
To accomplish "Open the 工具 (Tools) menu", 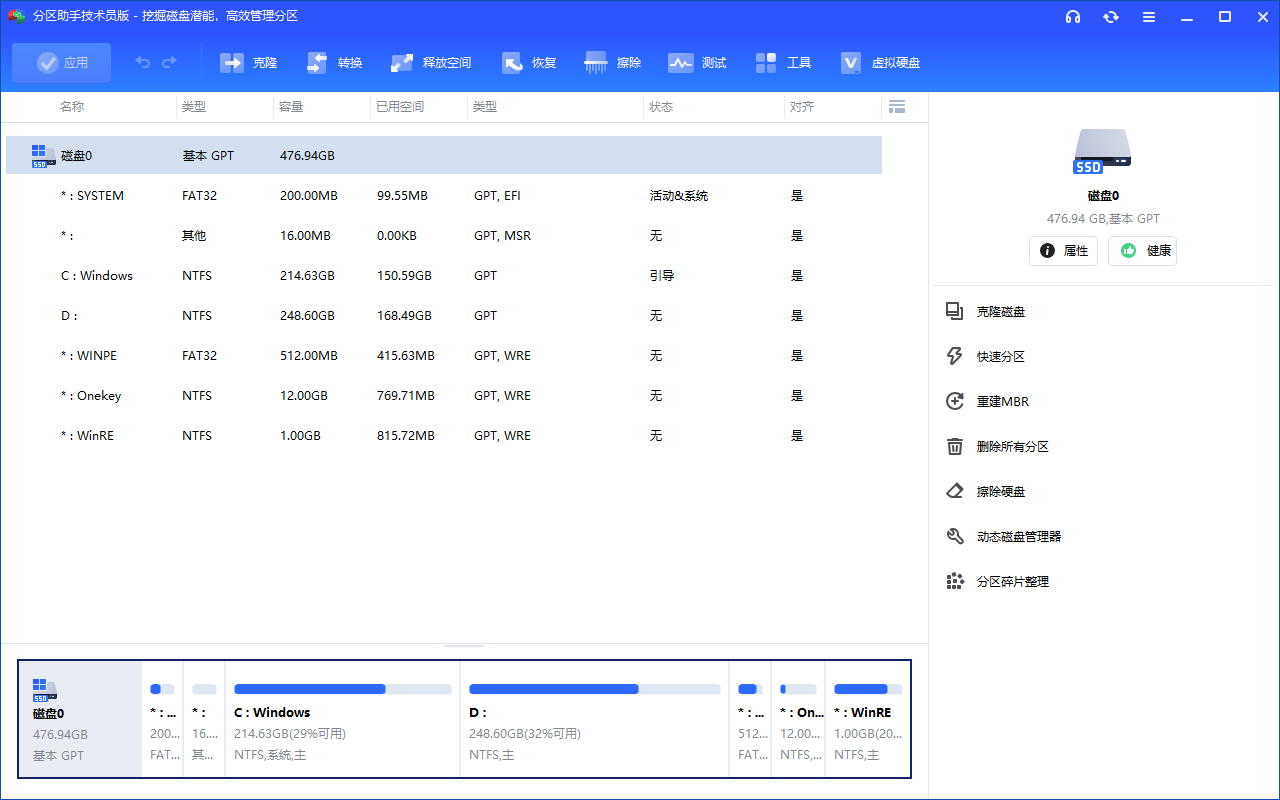I will coord(783,63).
